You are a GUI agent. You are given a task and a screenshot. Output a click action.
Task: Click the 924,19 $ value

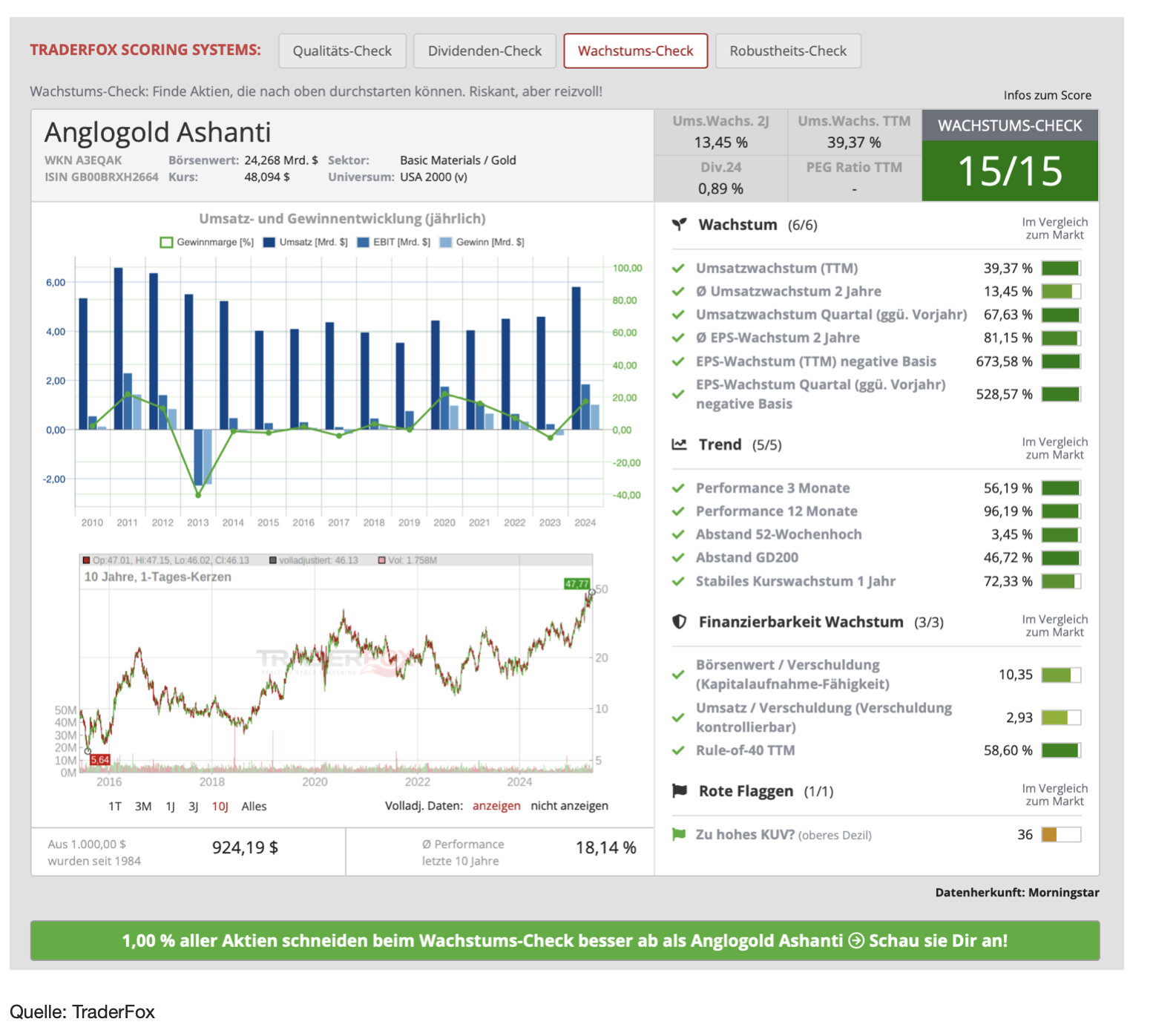coord(245,848)
